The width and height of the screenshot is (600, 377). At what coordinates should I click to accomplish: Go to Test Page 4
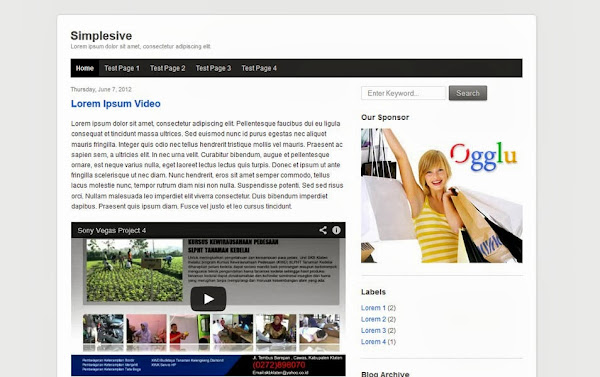point(259,68)
